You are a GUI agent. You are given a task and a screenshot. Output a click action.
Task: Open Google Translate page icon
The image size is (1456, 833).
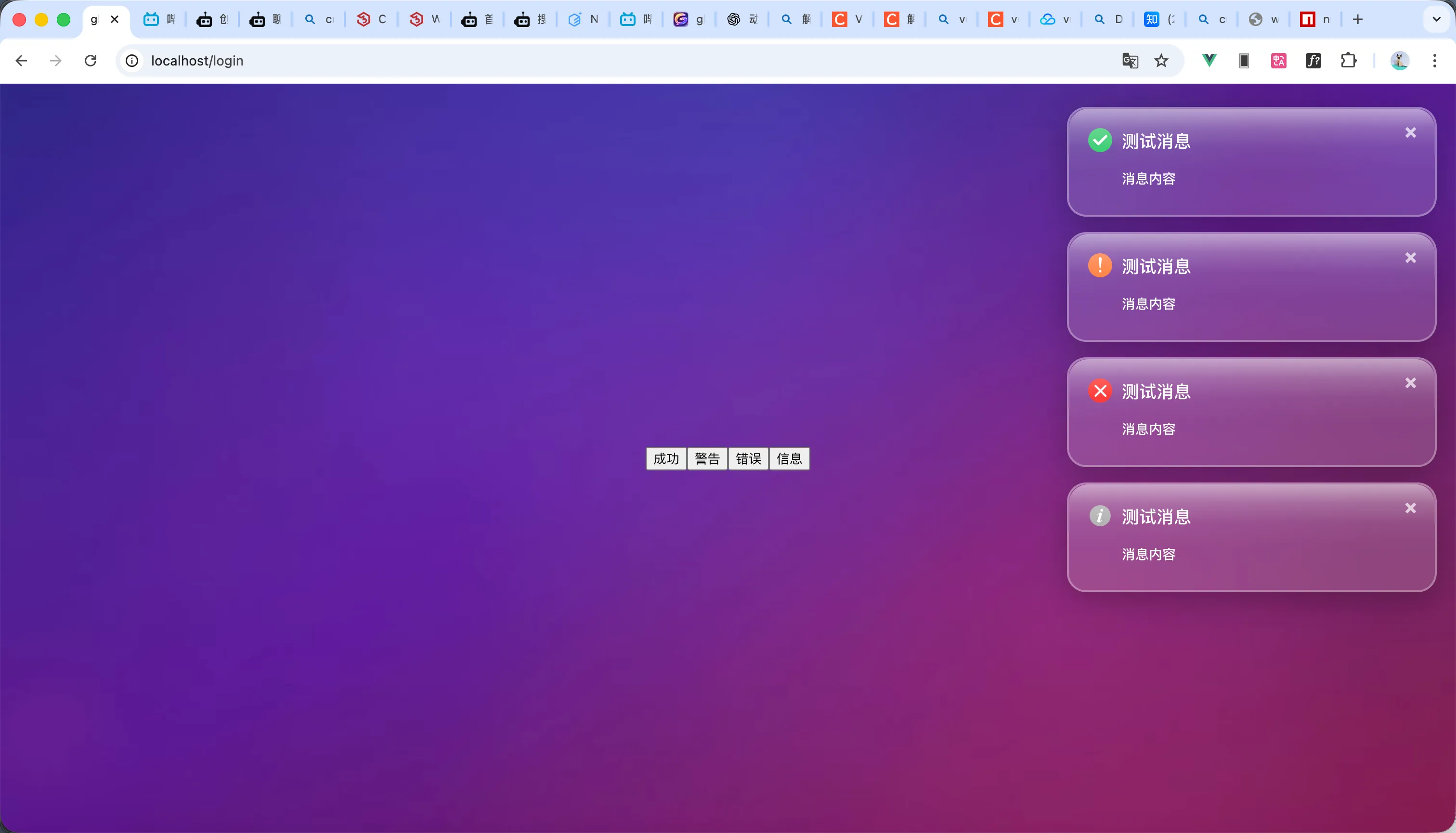pyautogui.click(x=1130, y=61)
